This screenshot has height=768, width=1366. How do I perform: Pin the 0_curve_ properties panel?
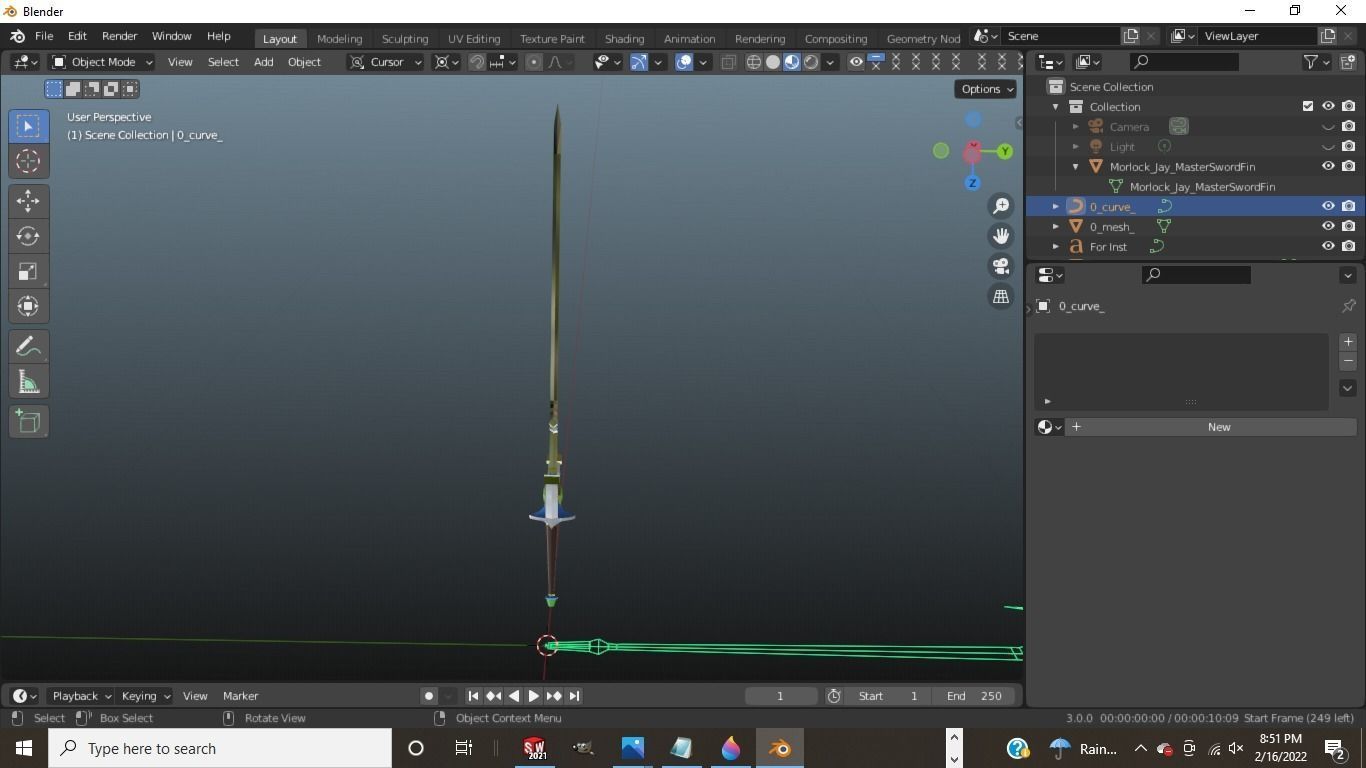click(1348, 306)
